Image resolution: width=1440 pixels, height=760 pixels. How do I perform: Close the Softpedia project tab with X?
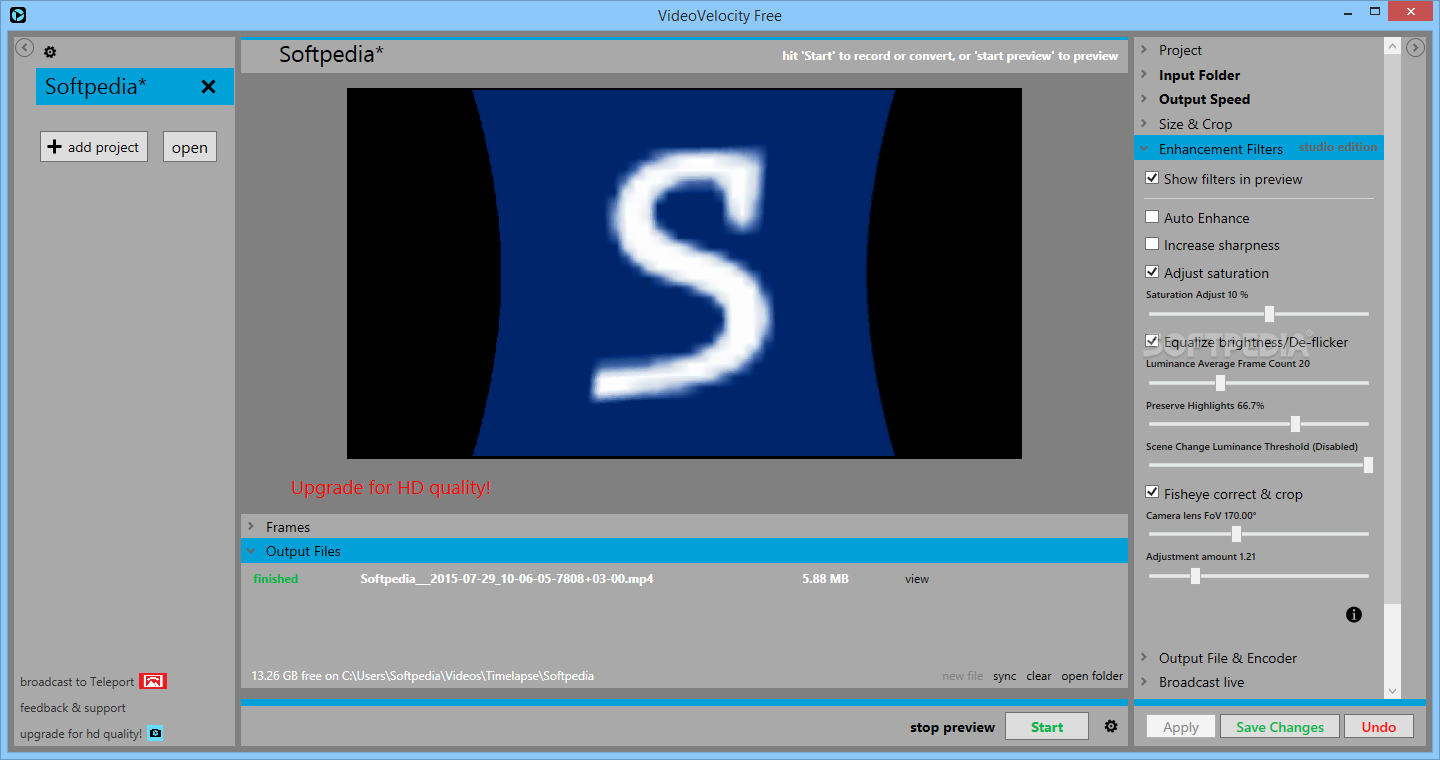click(x=208, y=87)
